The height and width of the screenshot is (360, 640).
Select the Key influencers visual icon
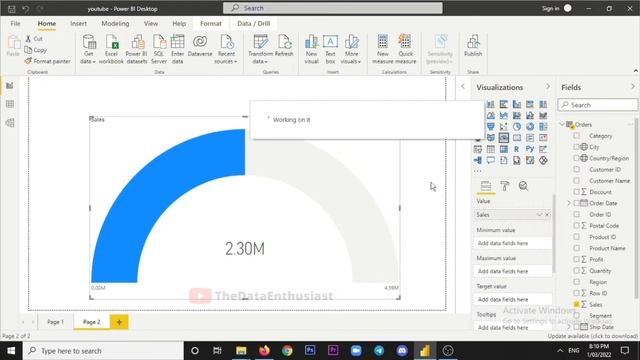(543, 149)
